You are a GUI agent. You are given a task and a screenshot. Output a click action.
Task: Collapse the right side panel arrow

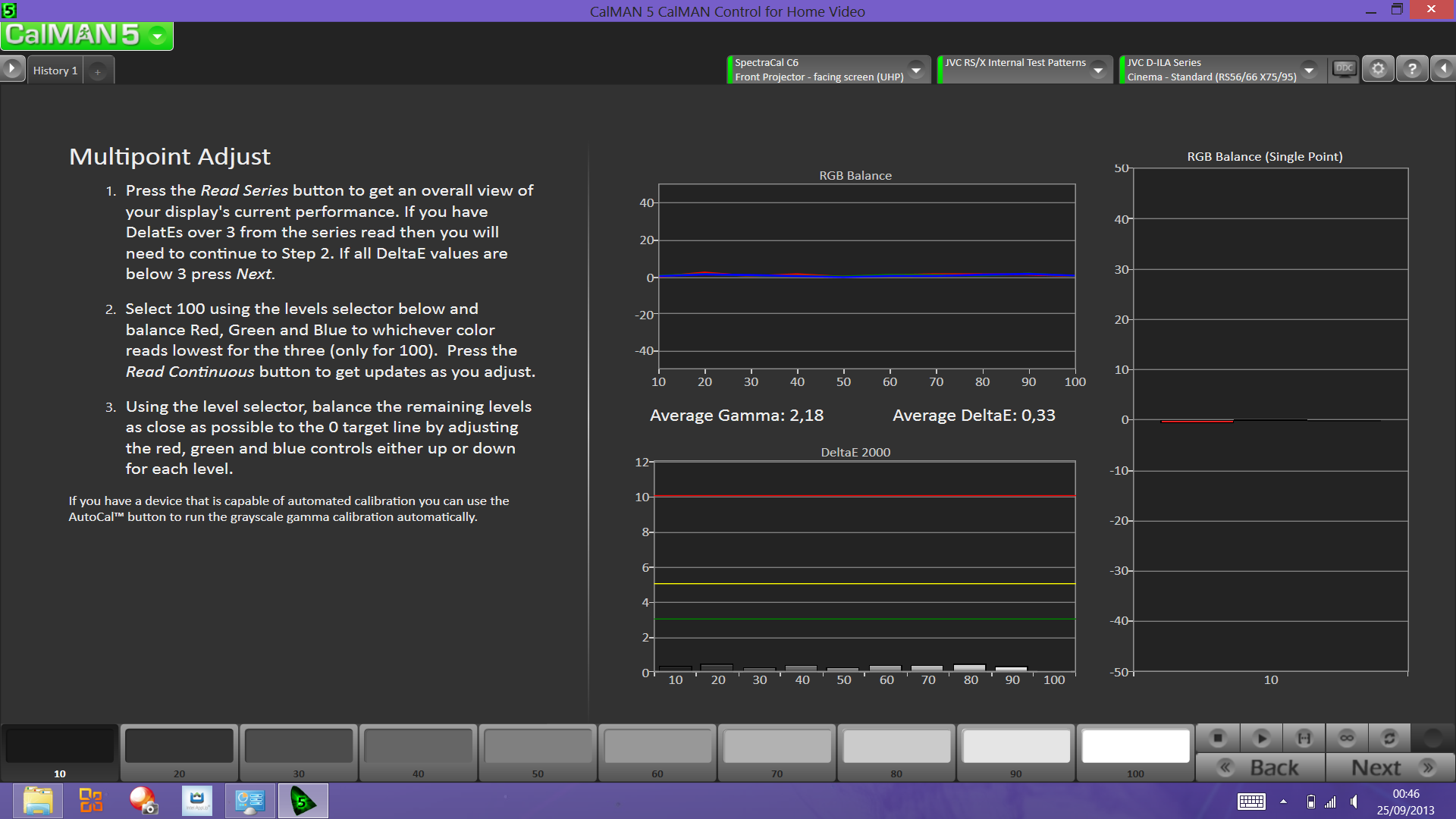point(1444,69)
